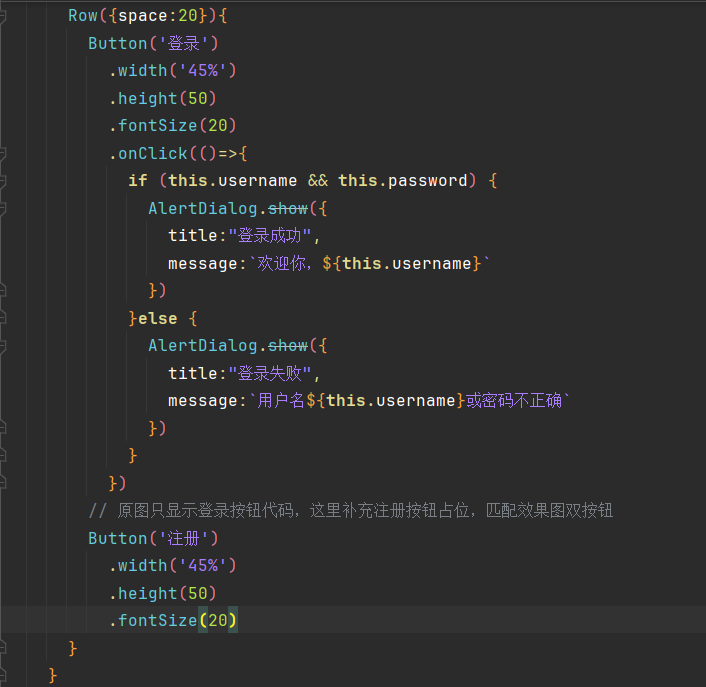This screenshot has width=706, height=687.
Task: Click the title "登录失败" line
Action: pos(244,373)
